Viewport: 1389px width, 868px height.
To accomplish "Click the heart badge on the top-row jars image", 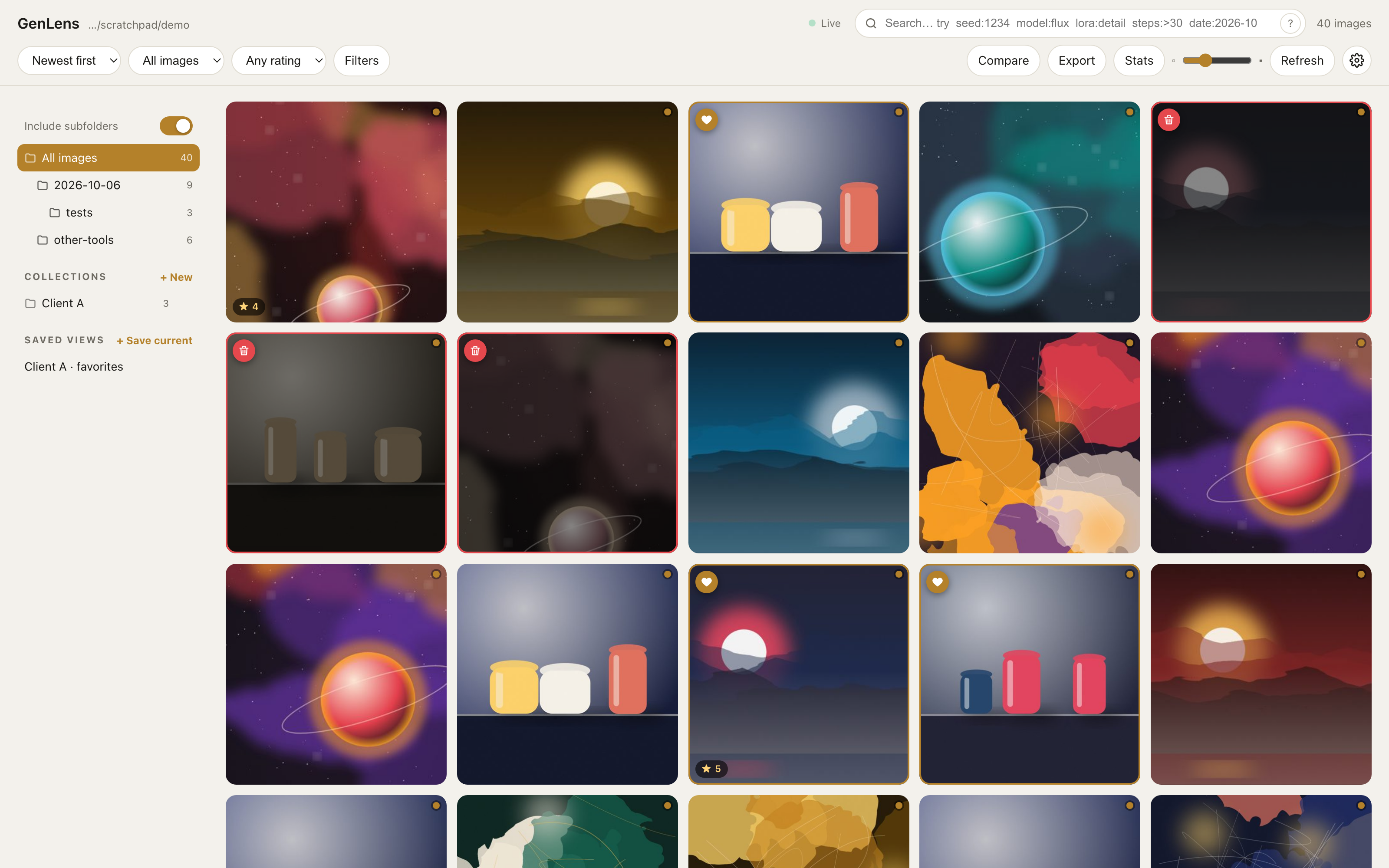I will coord(707,120).
